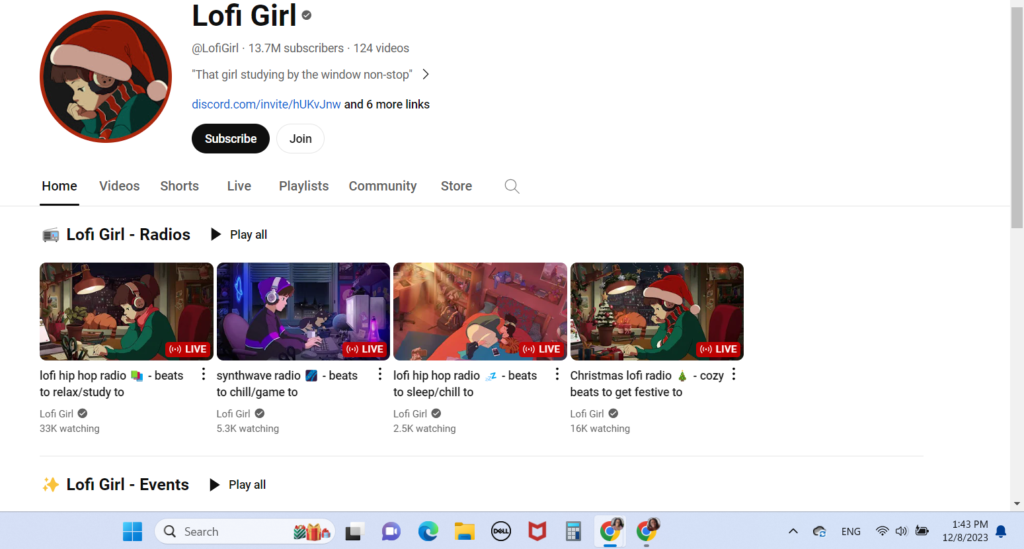Open the Windows Start menu

point(133,531)
